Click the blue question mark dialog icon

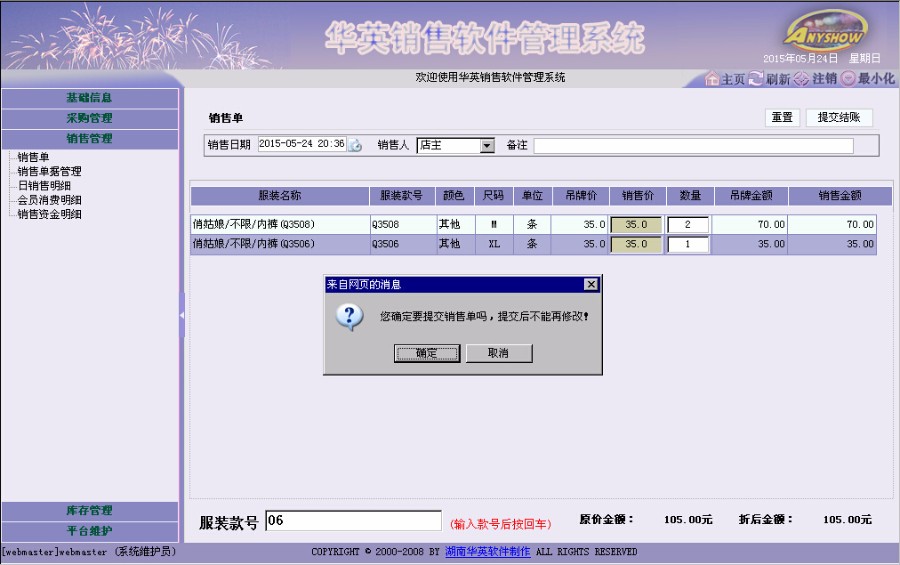350,317
